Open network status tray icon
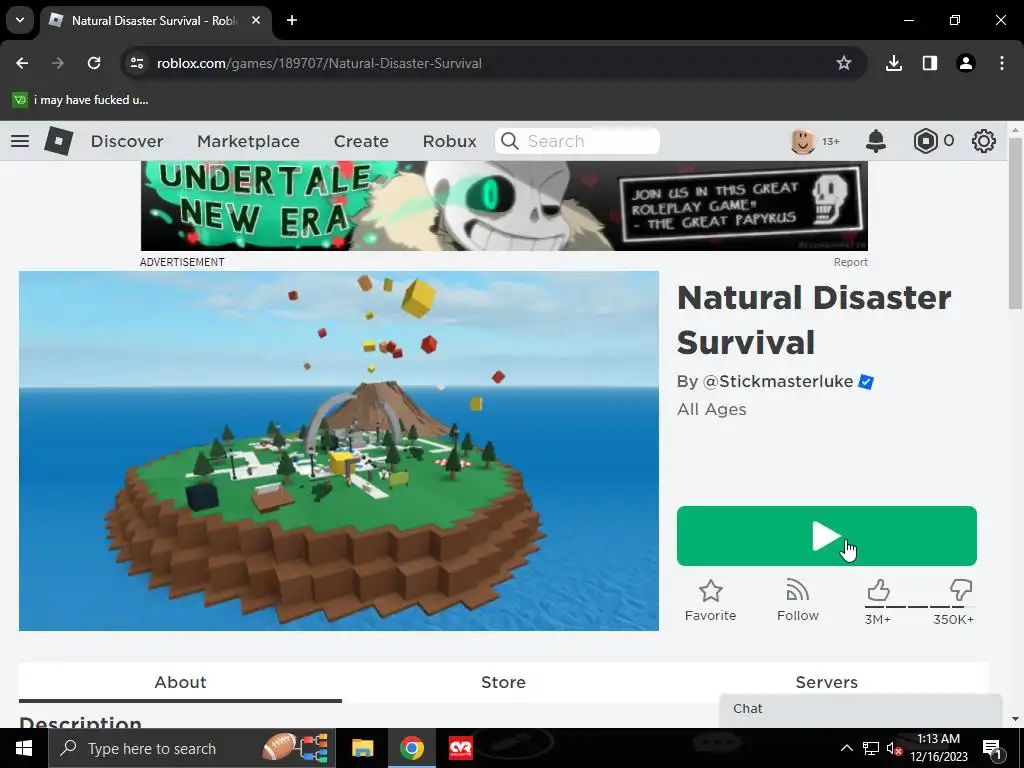The height and width of the screenshot is (768, 1024). 871,748
